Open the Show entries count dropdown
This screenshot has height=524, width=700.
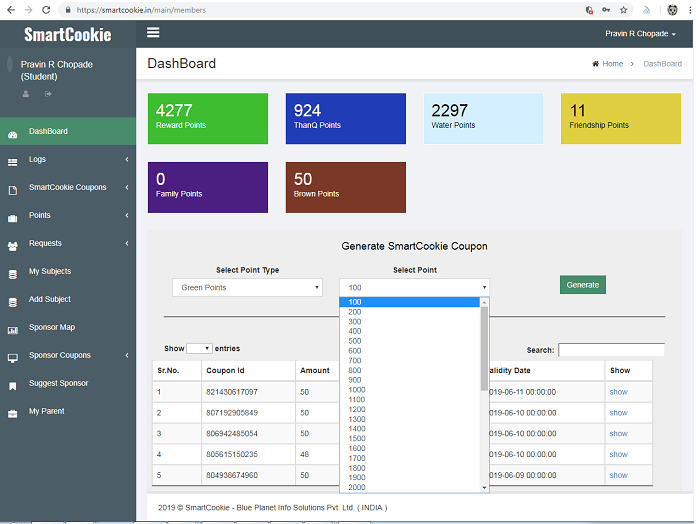click(x=199, y=349)
